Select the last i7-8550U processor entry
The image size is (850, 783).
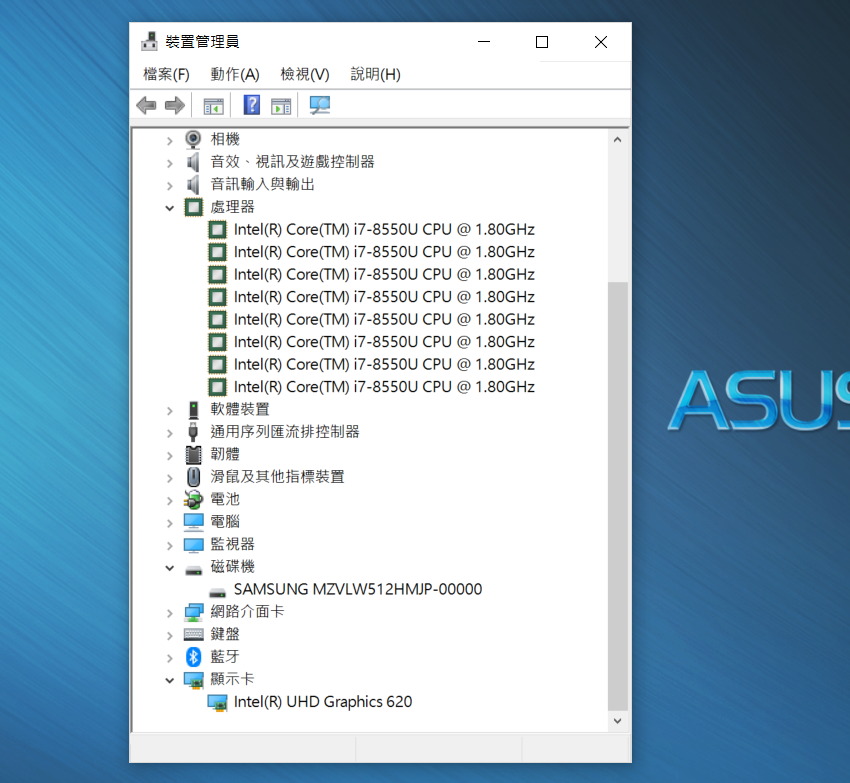coord(384,387)
